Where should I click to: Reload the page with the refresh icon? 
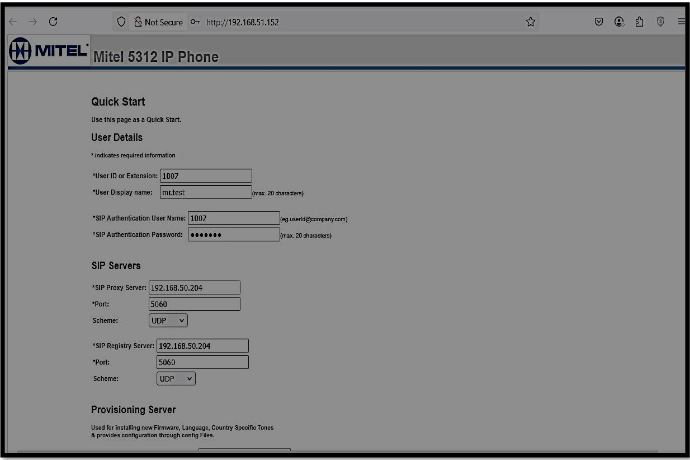click(x=53, y=22)
